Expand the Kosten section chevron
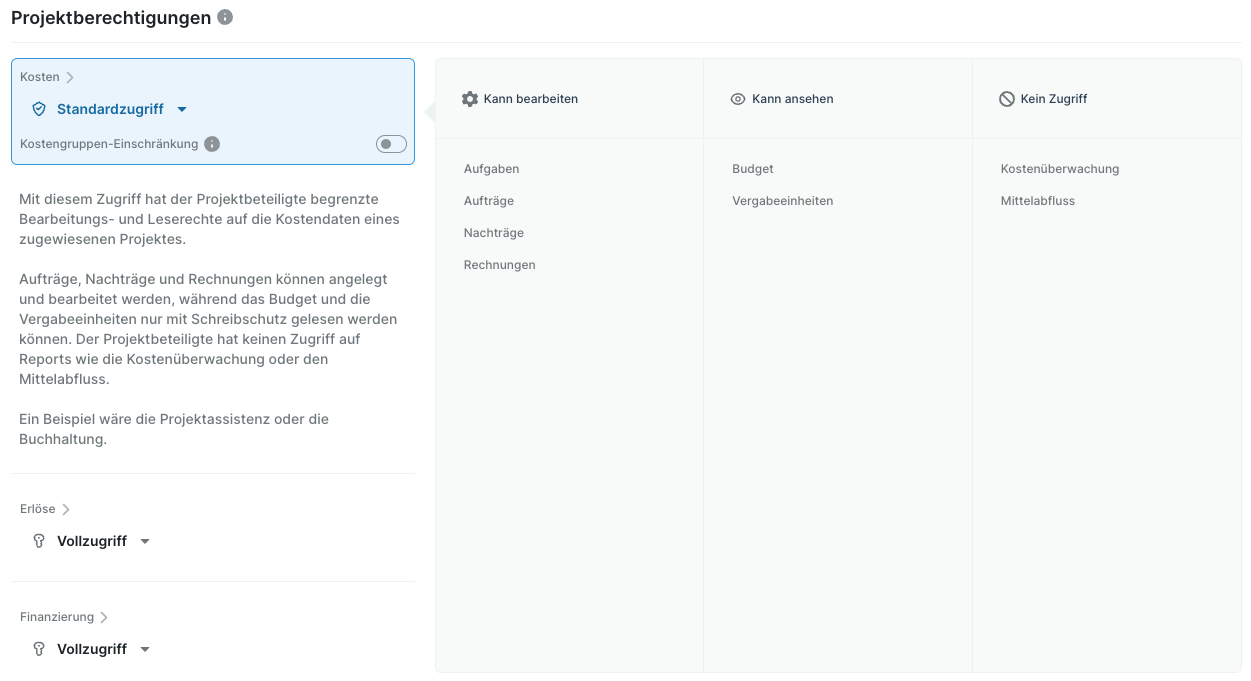This screenshot has width=1251, height=681. click(x=70, y=77)
